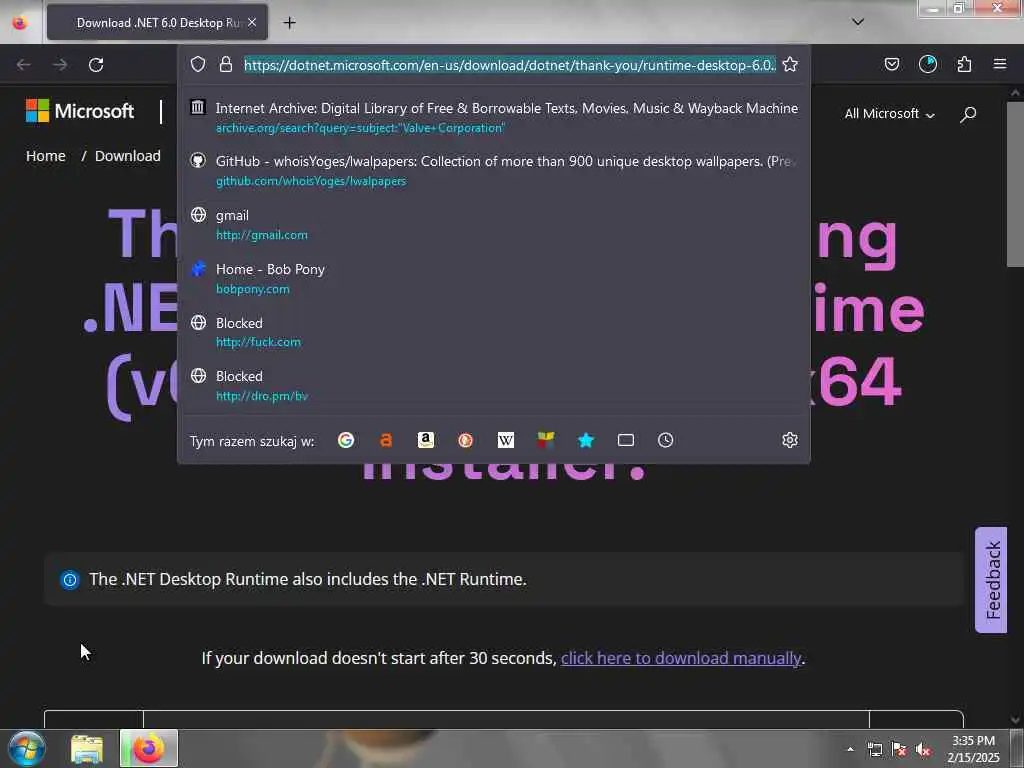Click here to download manually link
The image size is (1024, 768).
680,658
